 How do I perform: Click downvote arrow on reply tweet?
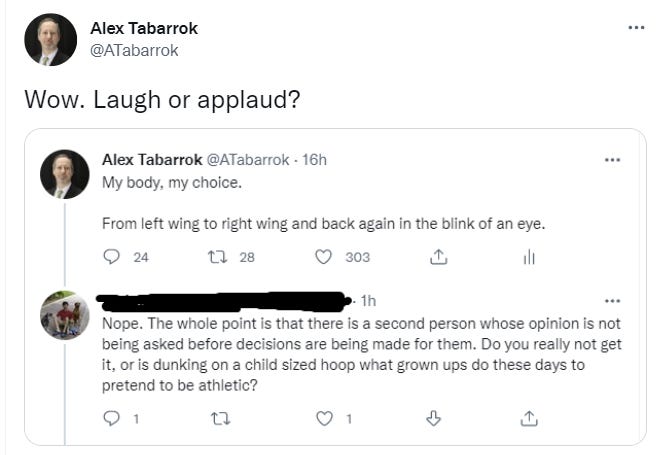pos(434,419)
